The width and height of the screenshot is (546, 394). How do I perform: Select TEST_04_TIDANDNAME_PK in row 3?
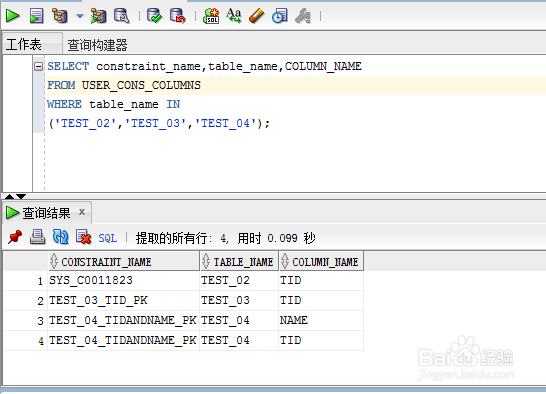point(123,320)
